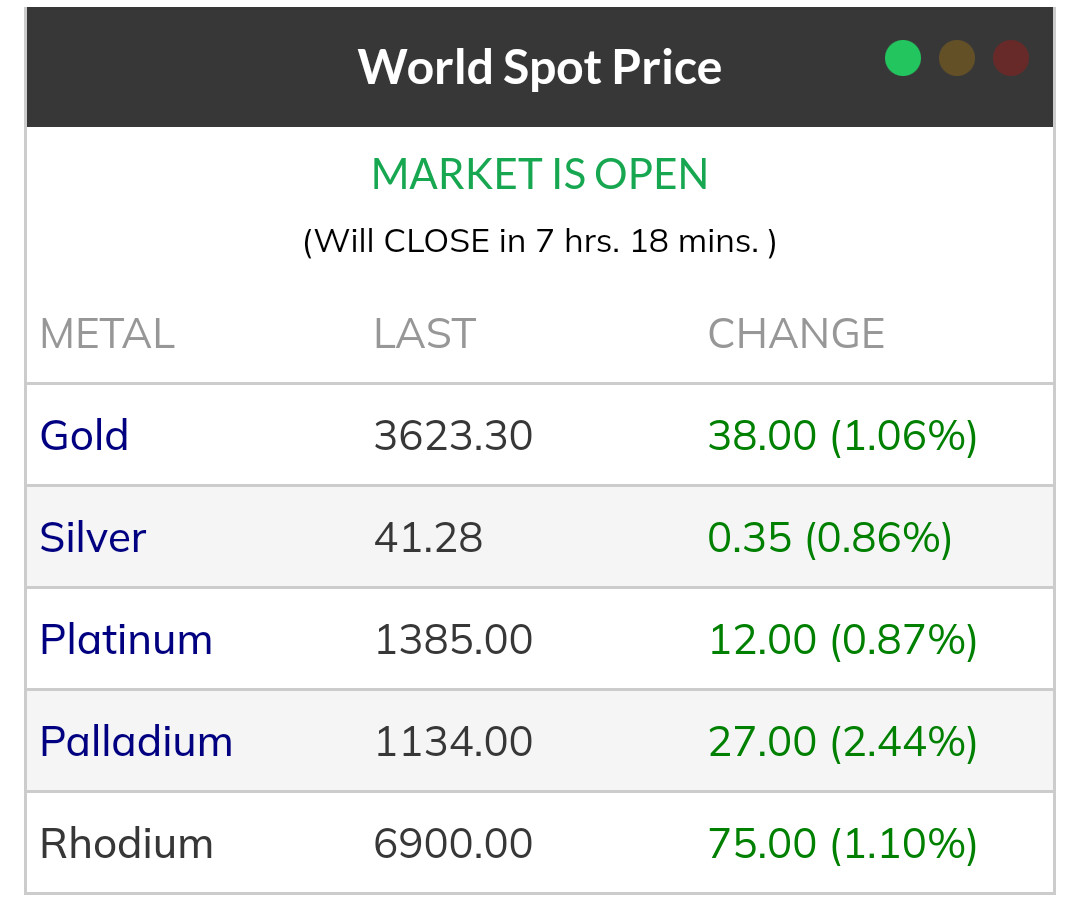Open the Silver metal link
Viewport: 1080px width, 897px height.
(93, 538)
